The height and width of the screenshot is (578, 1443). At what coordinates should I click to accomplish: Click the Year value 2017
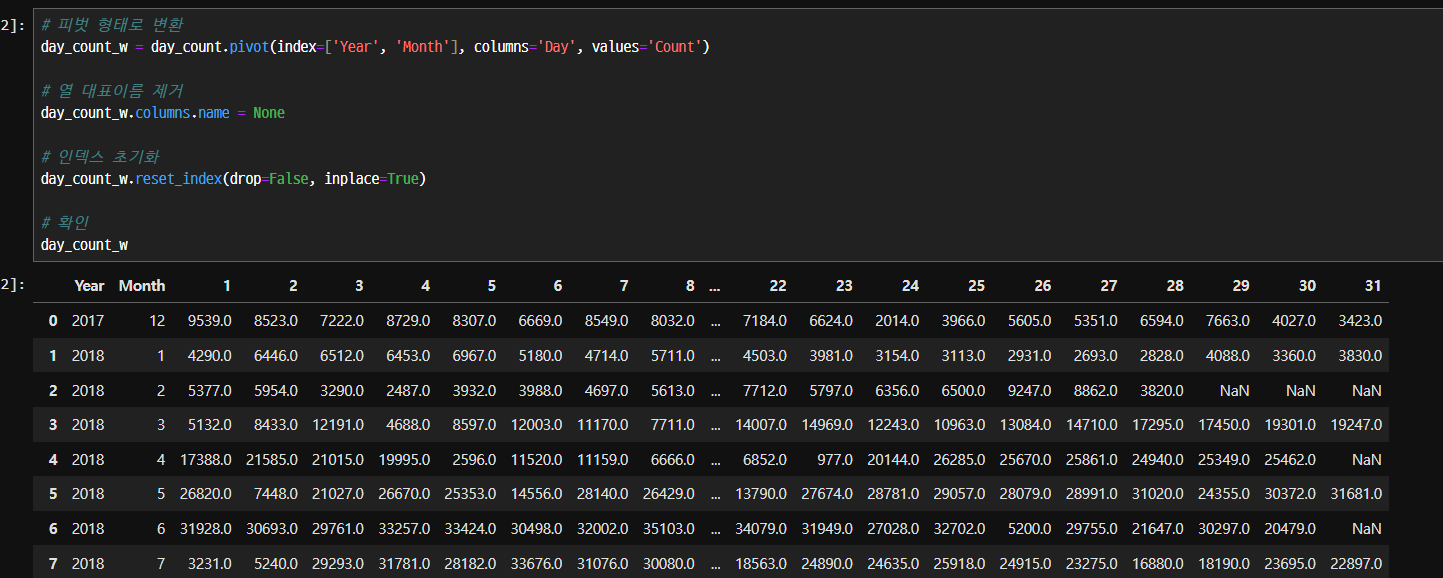pyautogui.click(x=88, y=321)
